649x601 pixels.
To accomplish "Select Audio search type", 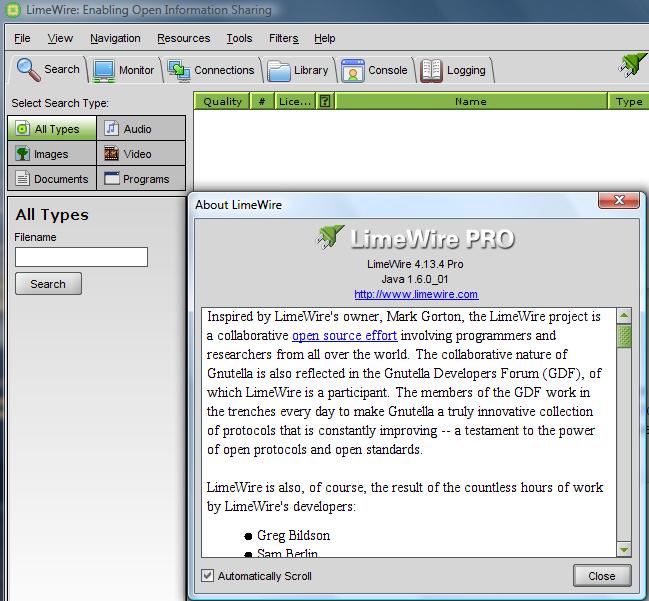I will [x=141, y=128].
